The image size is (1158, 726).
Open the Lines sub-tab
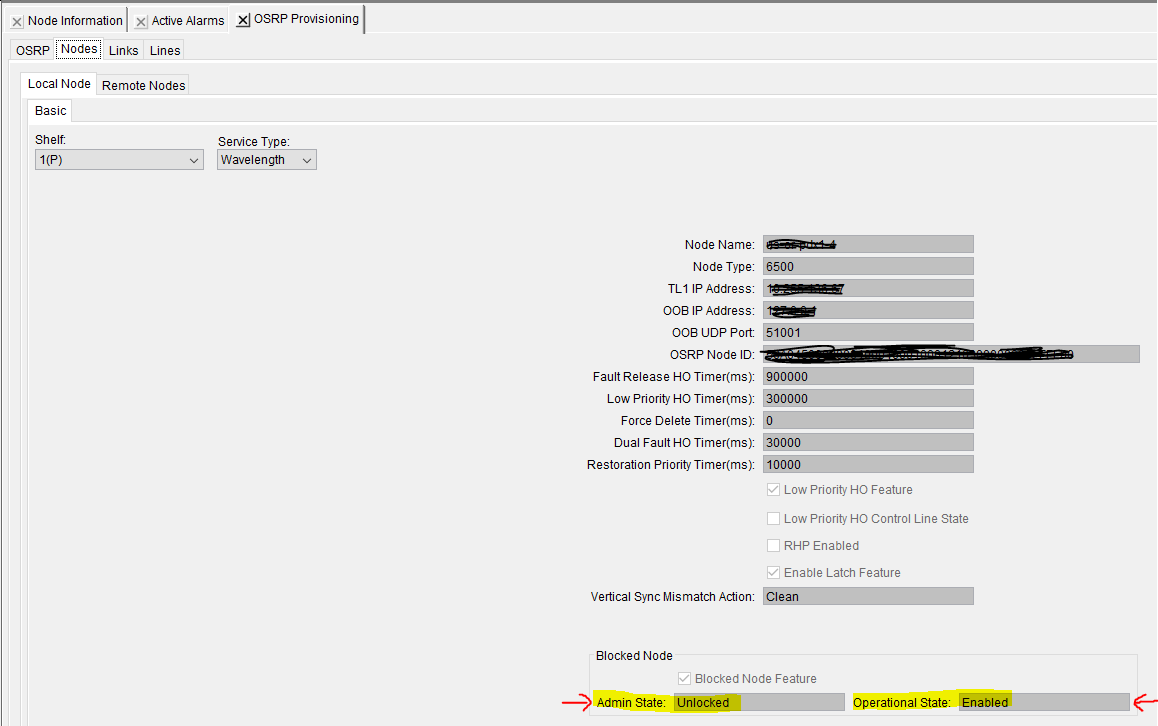(165, 50)
